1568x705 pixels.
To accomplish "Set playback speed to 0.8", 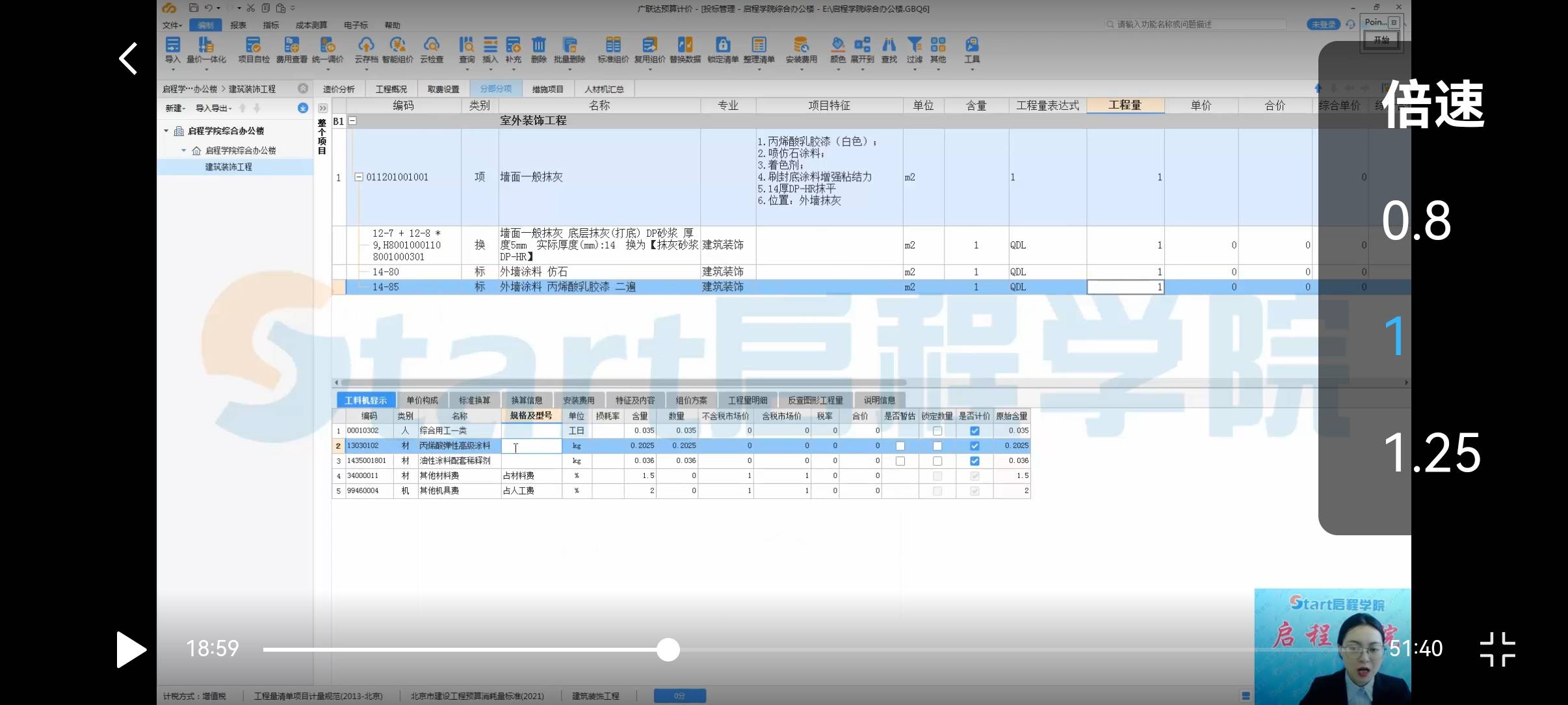I will (1416, 221).
